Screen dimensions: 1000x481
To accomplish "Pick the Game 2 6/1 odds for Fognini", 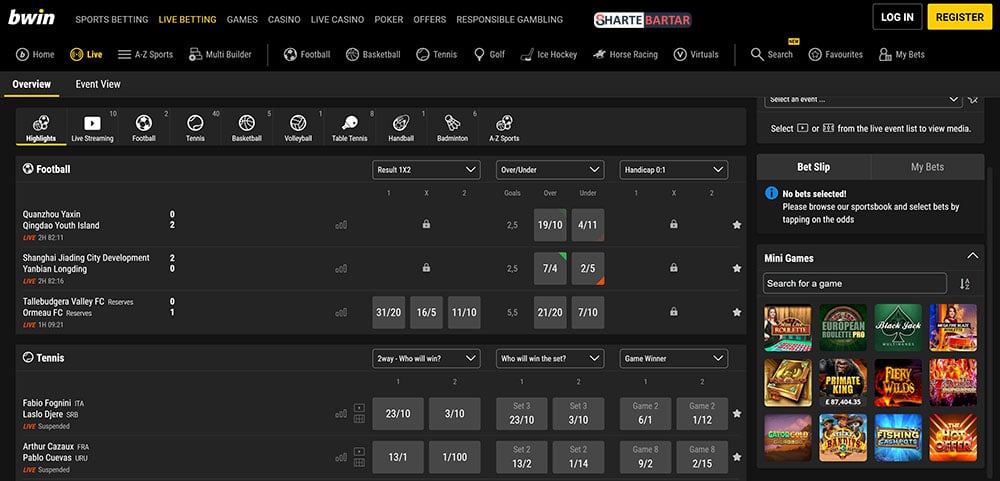I will pos(645,413).
